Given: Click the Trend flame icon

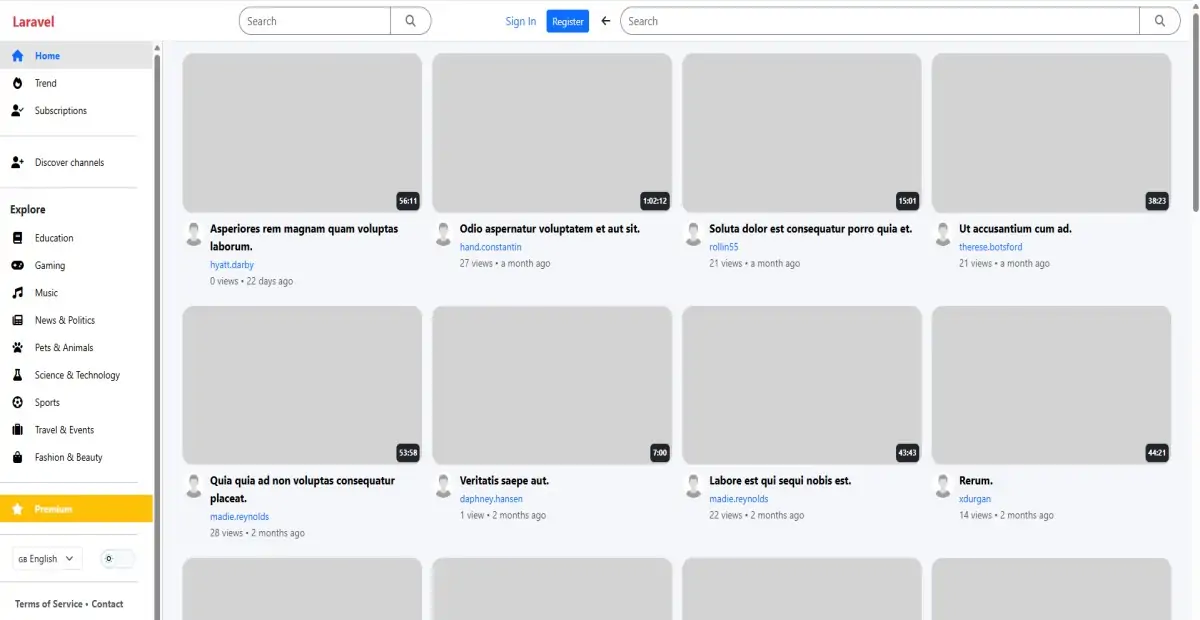Looking at the screenshot, I should (17, 83).
